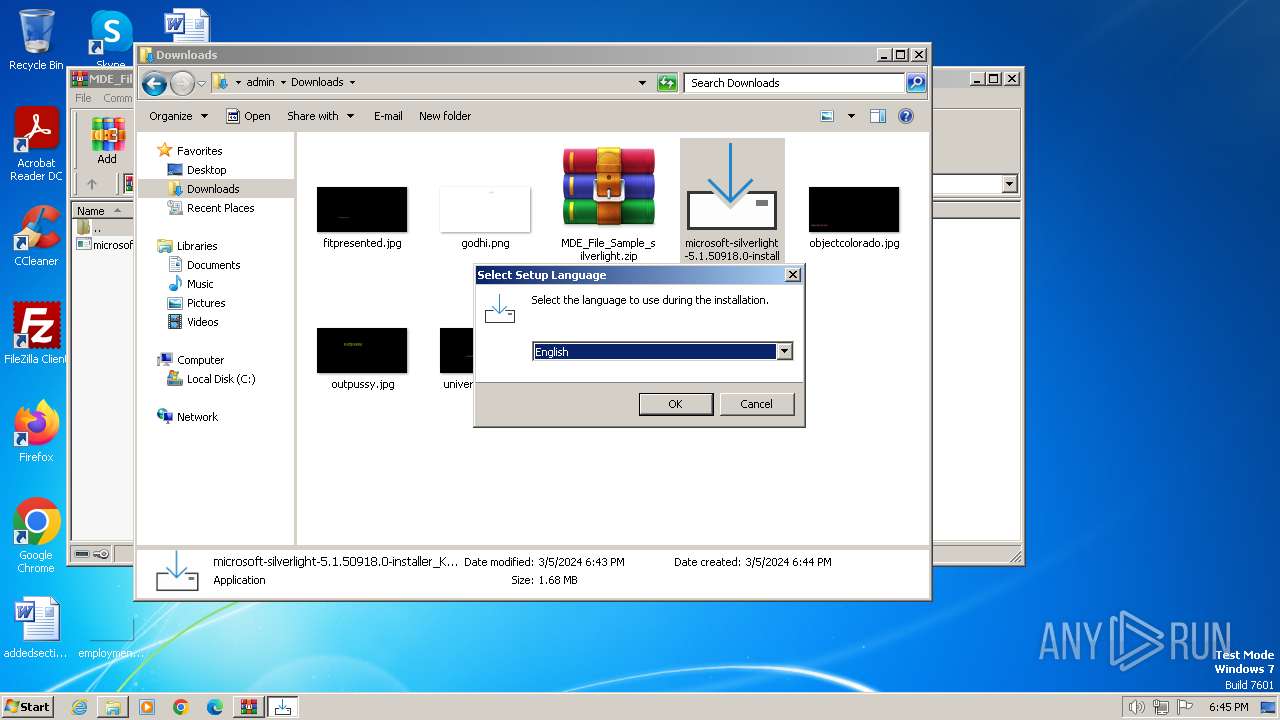Open Windows Explorer taskbar icon
This screenshot has height=720, width=1280.
point(113,707)
